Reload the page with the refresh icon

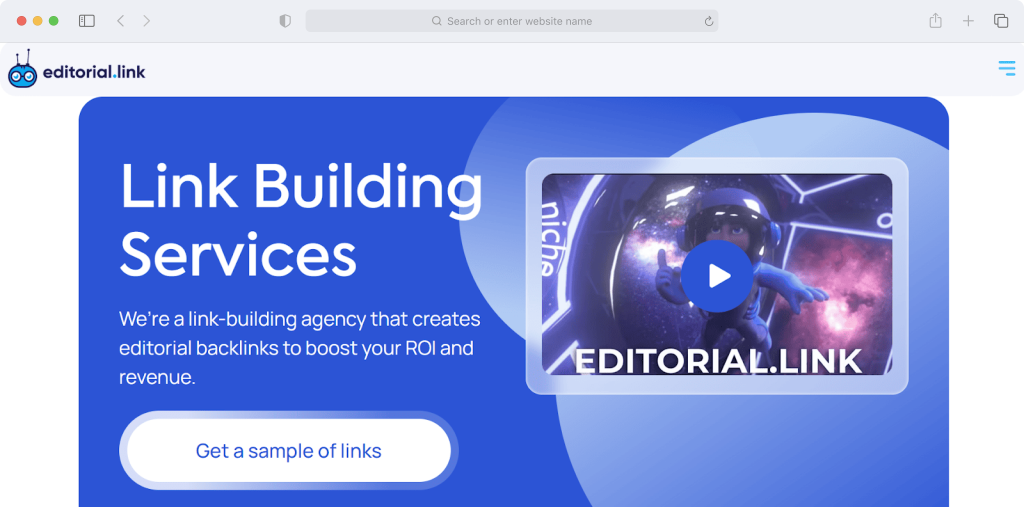pyautogui.click(x=709, y=22)
